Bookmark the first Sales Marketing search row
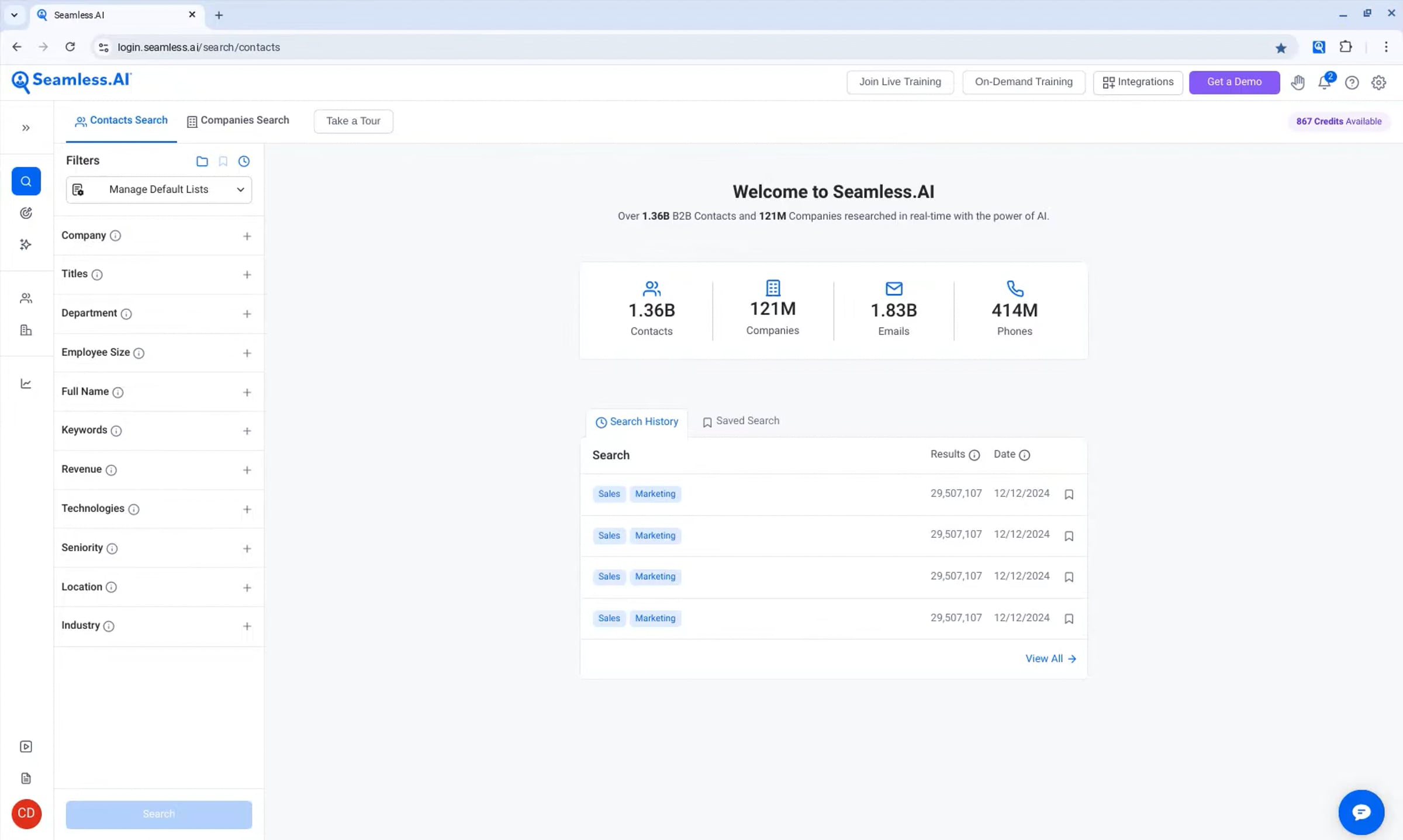The height and width of the screenshot is (840, 1403). click(1069, 495)
